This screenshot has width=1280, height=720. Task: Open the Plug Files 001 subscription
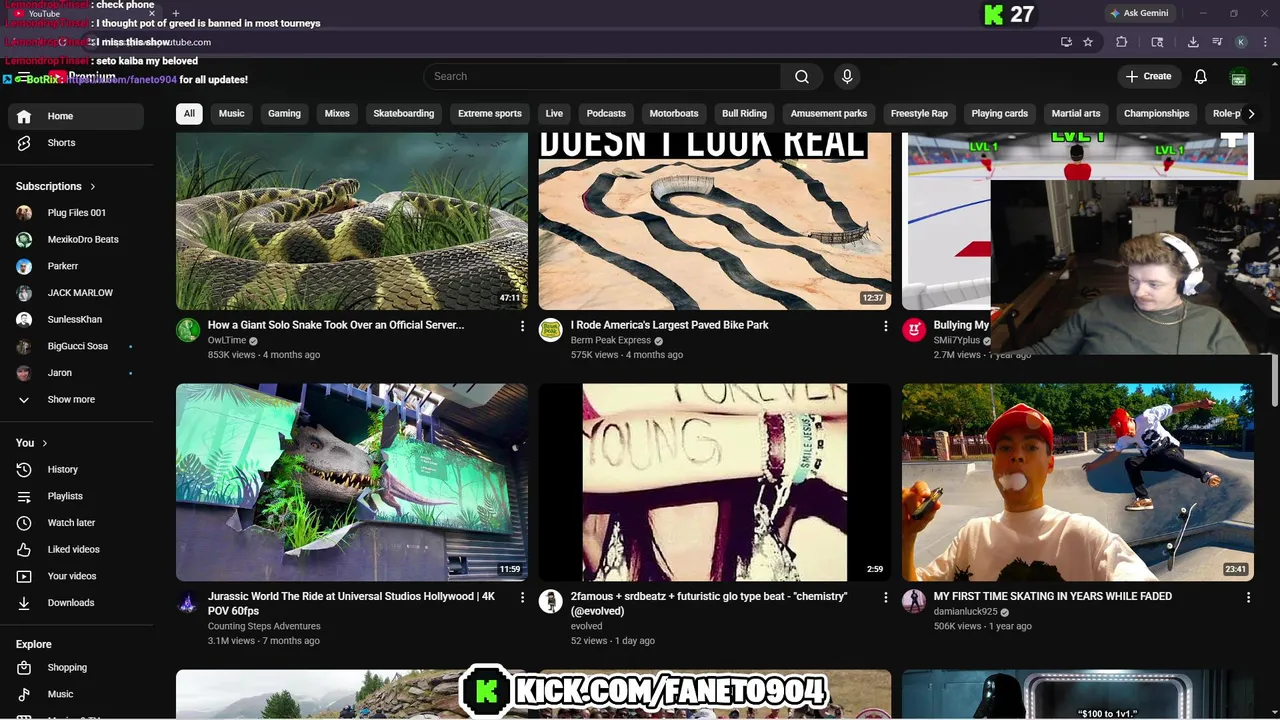(x=76, y=213)
